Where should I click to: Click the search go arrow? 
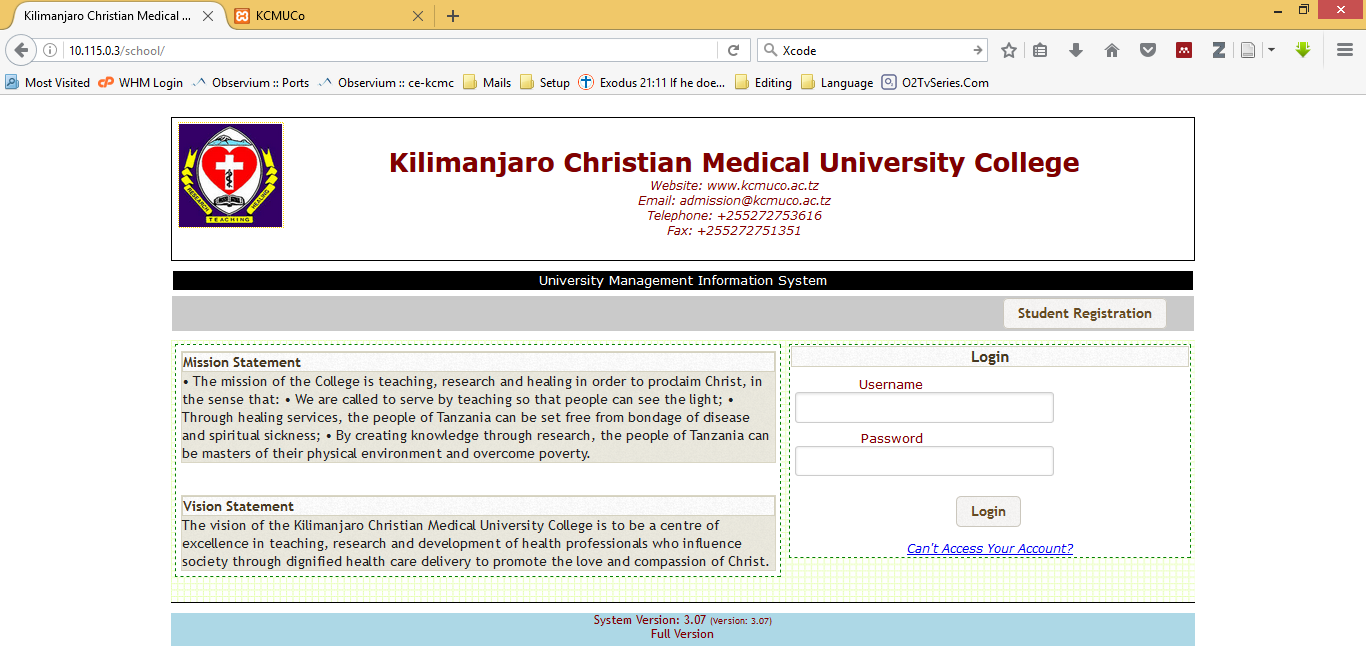978,50
